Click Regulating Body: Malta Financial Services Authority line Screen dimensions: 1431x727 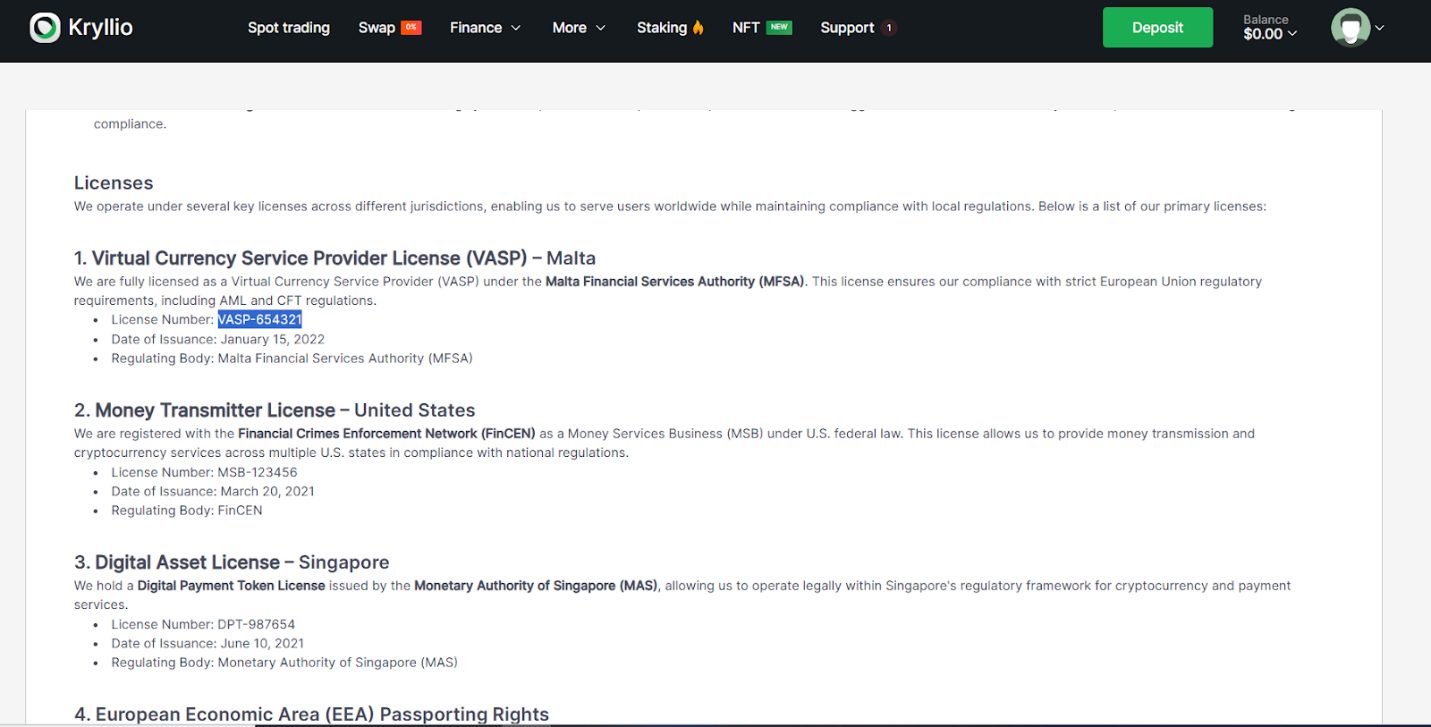pos(292,358)
